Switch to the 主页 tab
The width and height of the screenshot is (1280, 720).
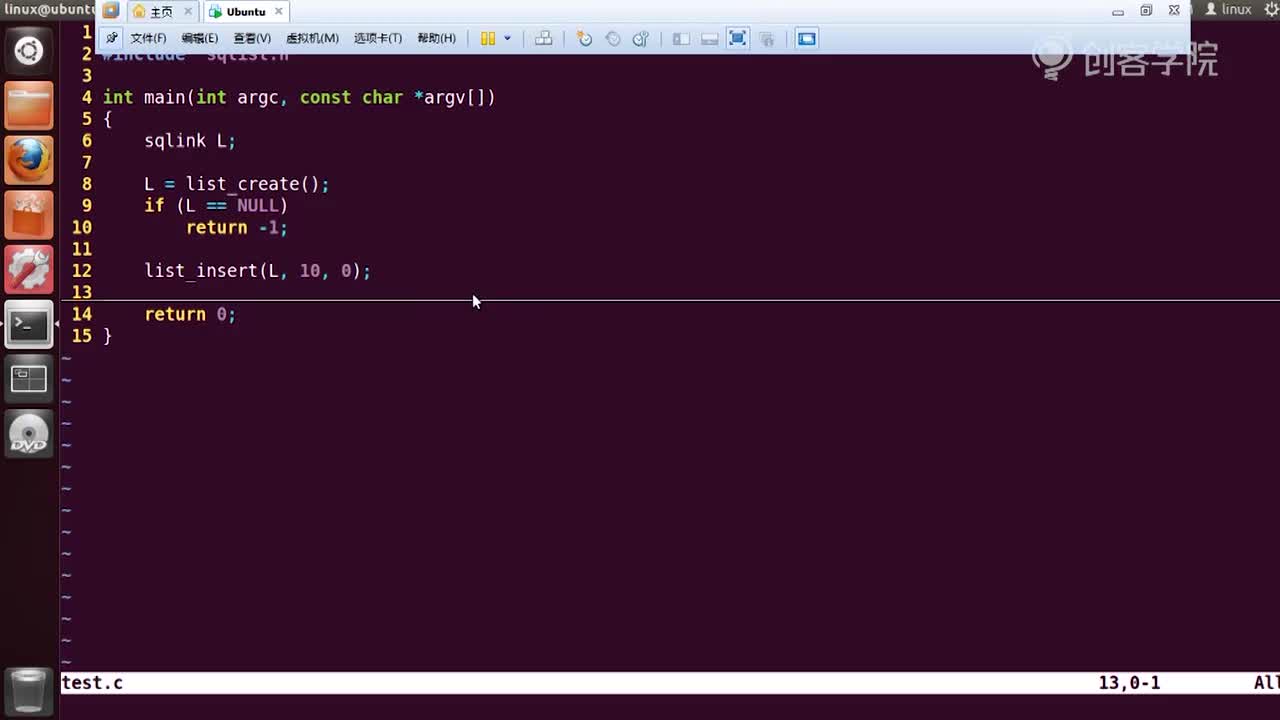click(161, 11)
